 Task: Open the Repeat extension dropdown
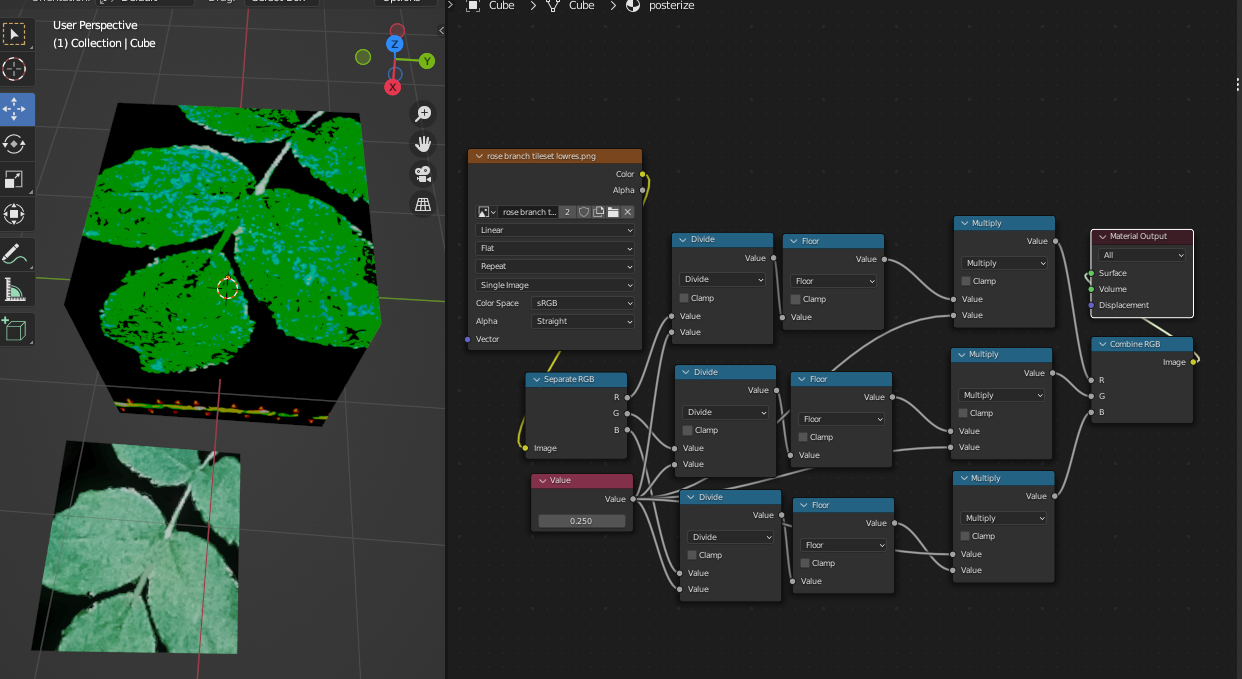tap(555, 267)
